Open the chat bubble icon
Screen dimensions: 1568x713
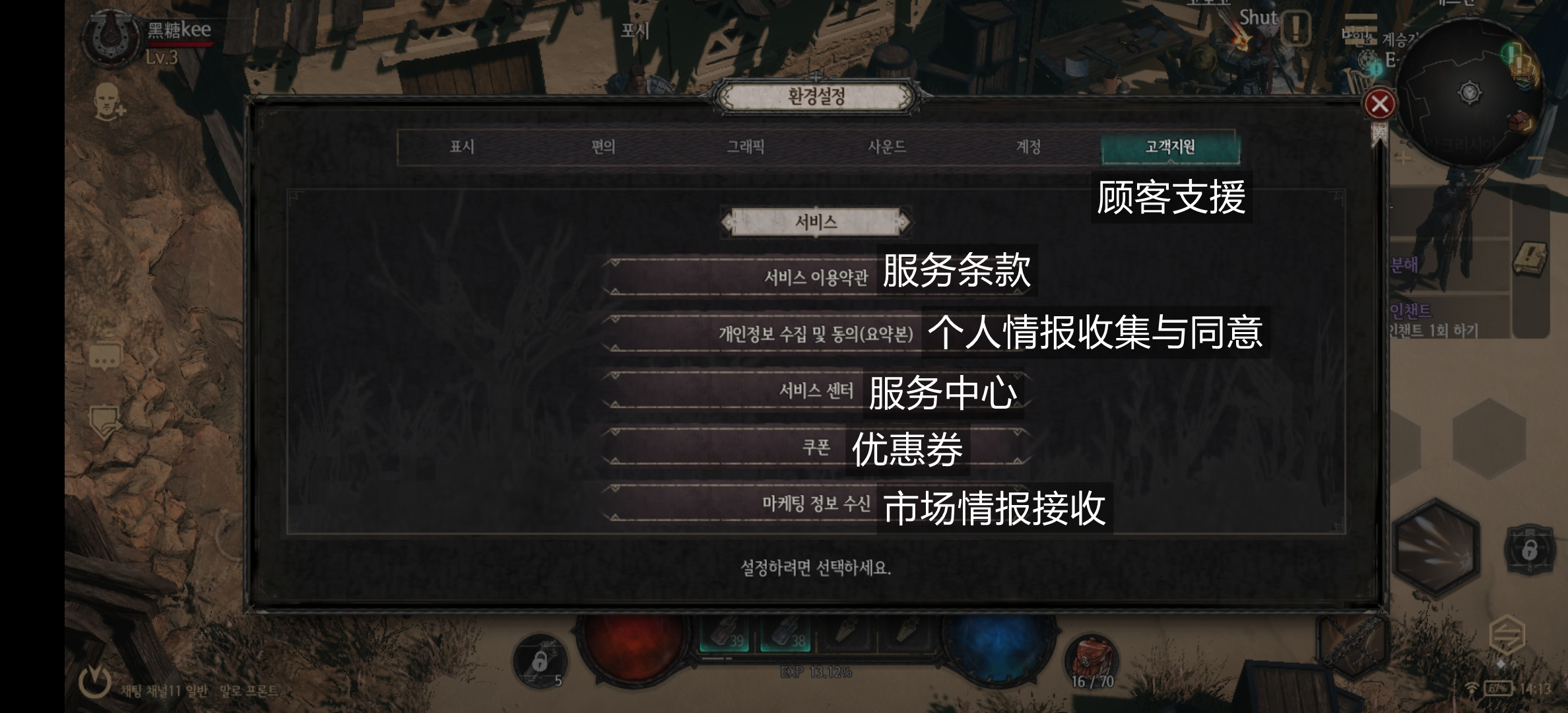(105, 358)
